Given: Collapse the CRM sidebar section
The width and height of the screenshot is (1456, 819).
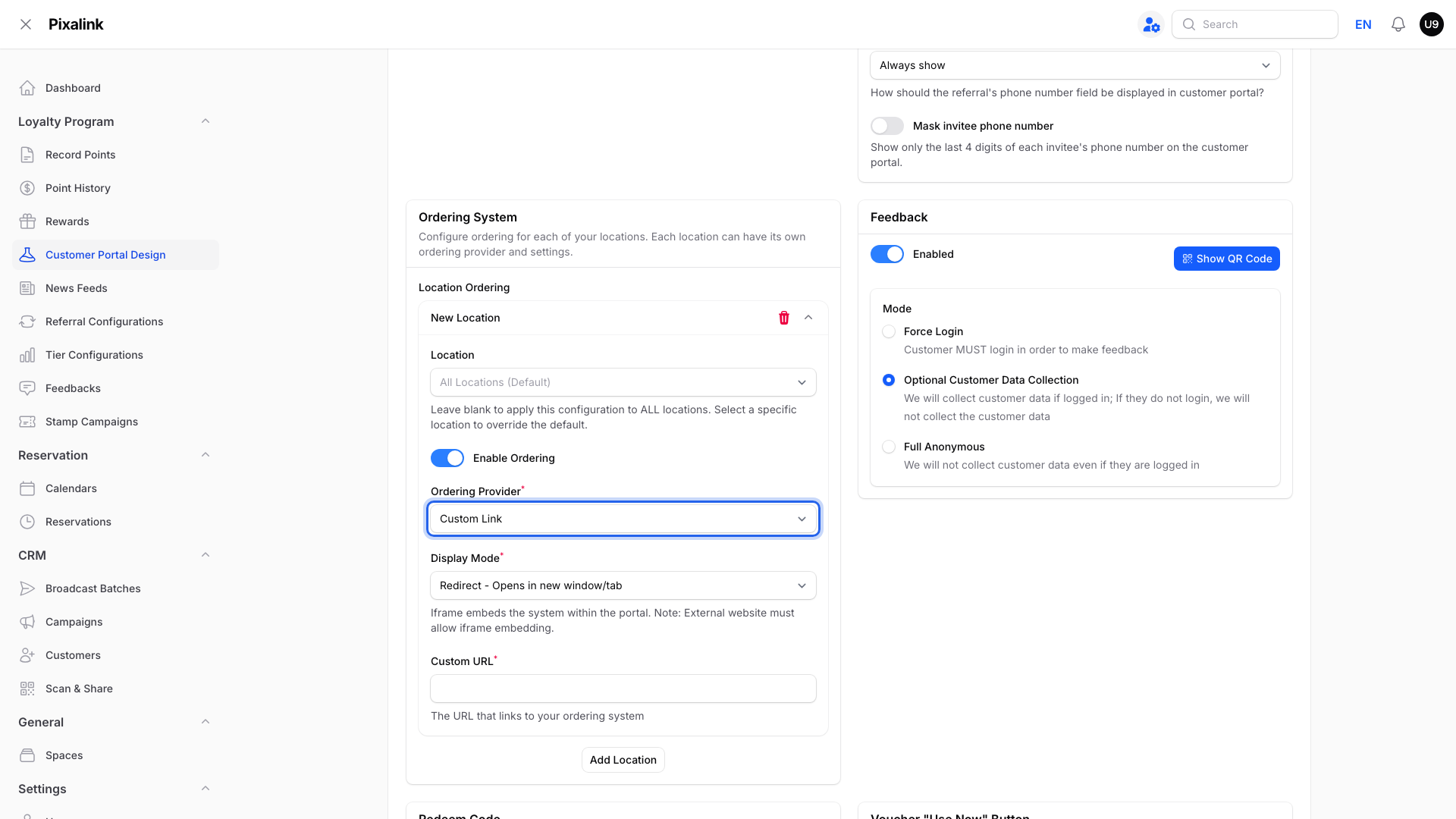Looking at the screenshot, I should click(x=206, y=555).
